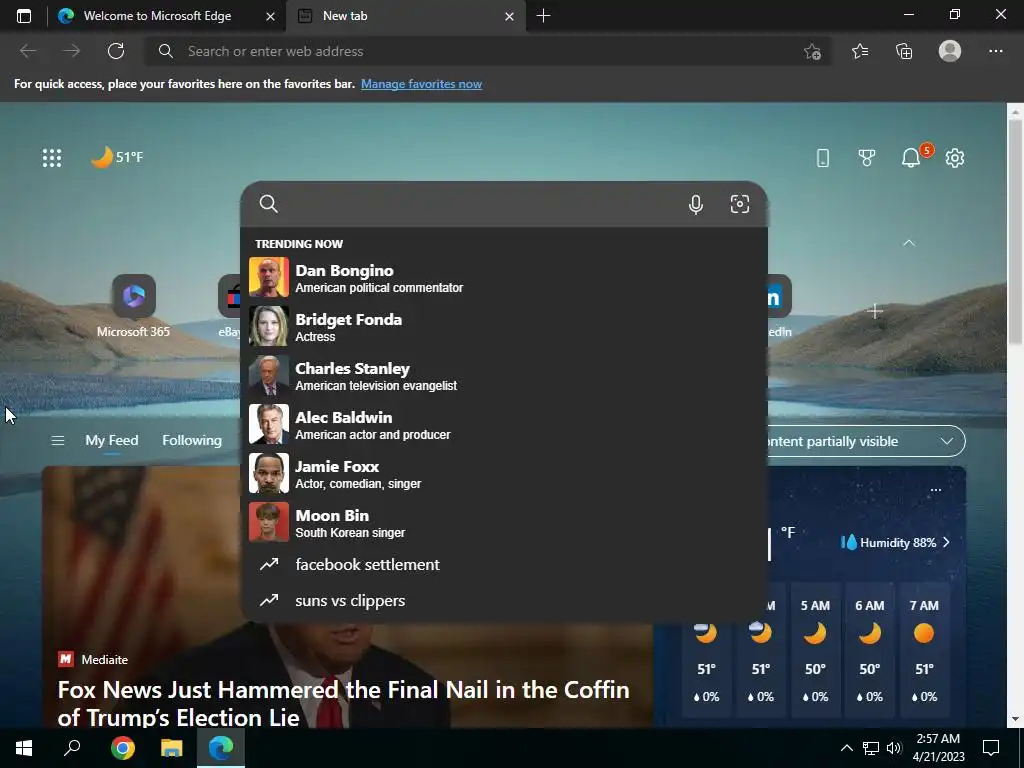Open the Action Center notification icon
The image size is (1024, 768).
991,748
